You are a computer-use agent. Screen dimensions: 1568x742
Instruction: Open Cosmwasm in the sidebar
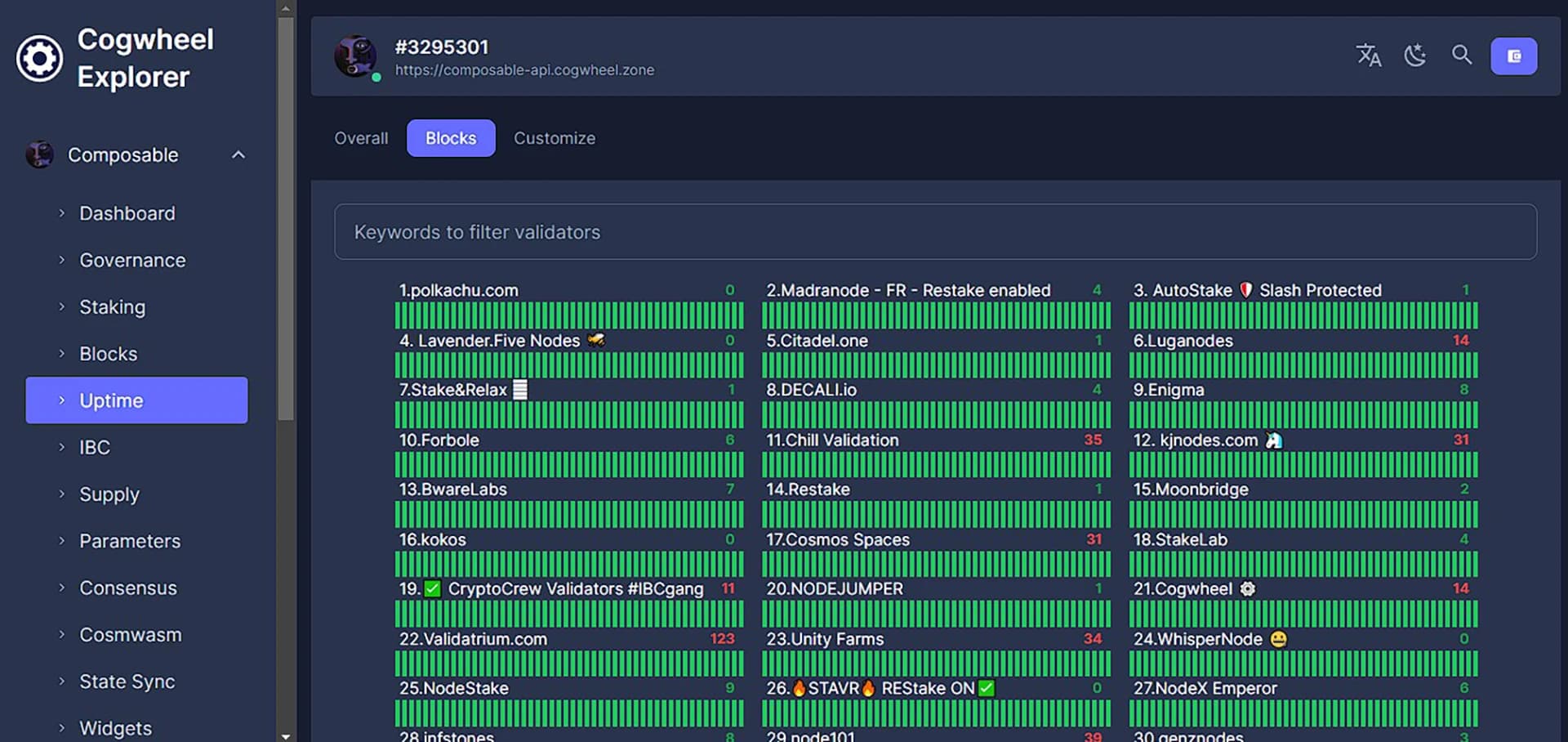131,634
